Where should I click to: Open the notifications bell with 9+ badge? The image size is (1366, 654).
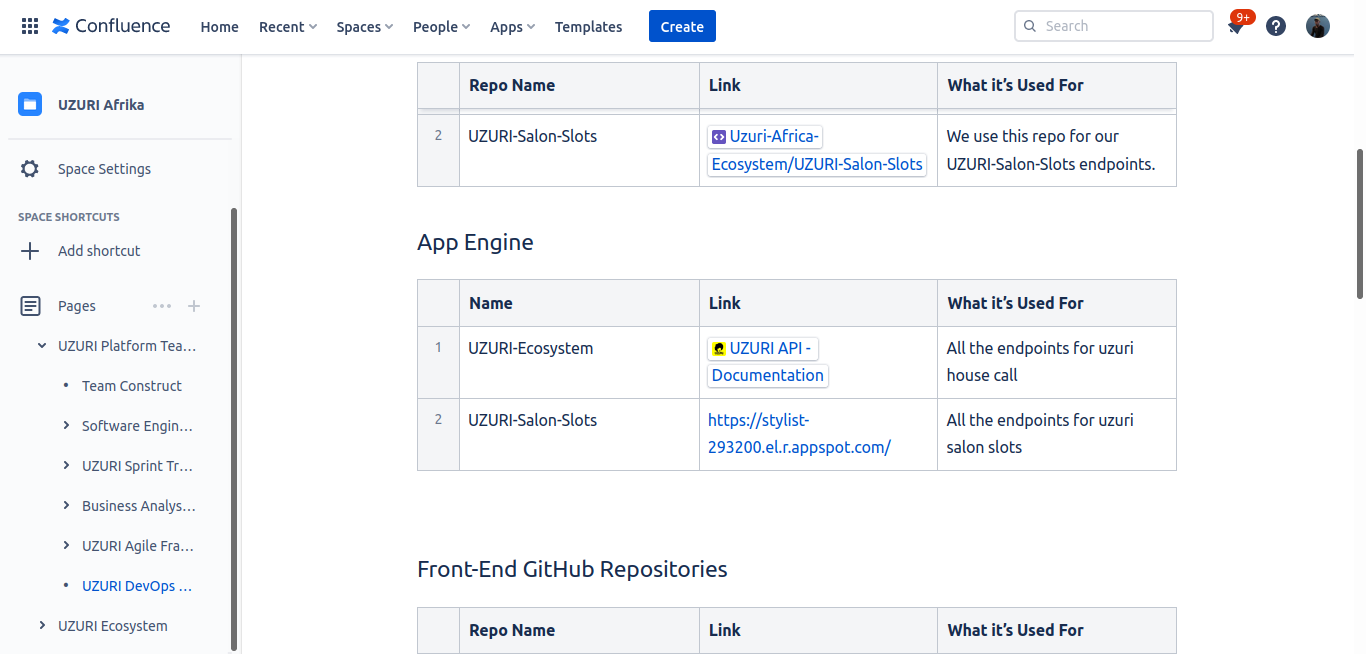pyautogui.click(x=1236, y=26)
